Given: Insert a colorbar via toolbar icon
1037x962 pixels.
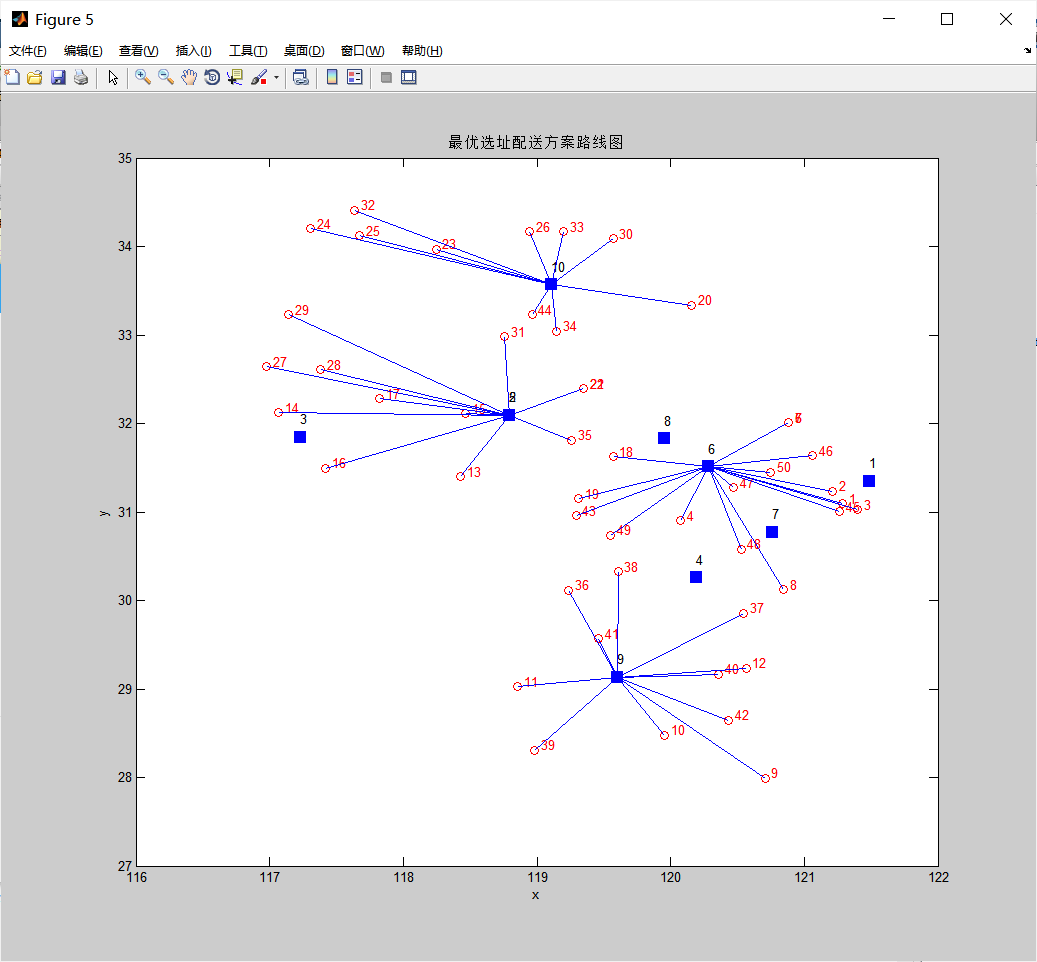Looking at the screenshot, I should click(x=332, y=77).
